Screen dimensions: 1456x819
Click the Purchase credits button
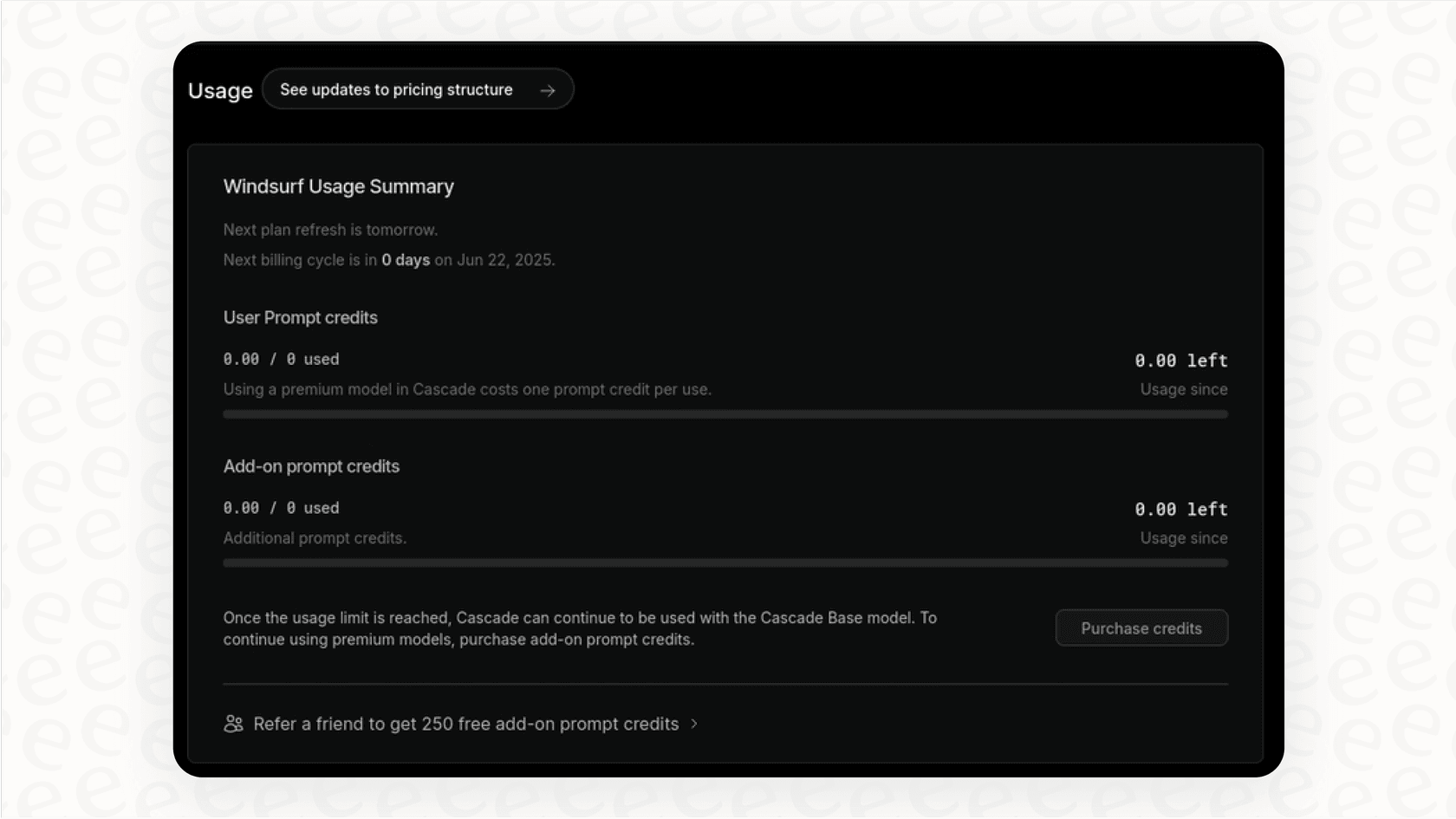[1141, 627]
